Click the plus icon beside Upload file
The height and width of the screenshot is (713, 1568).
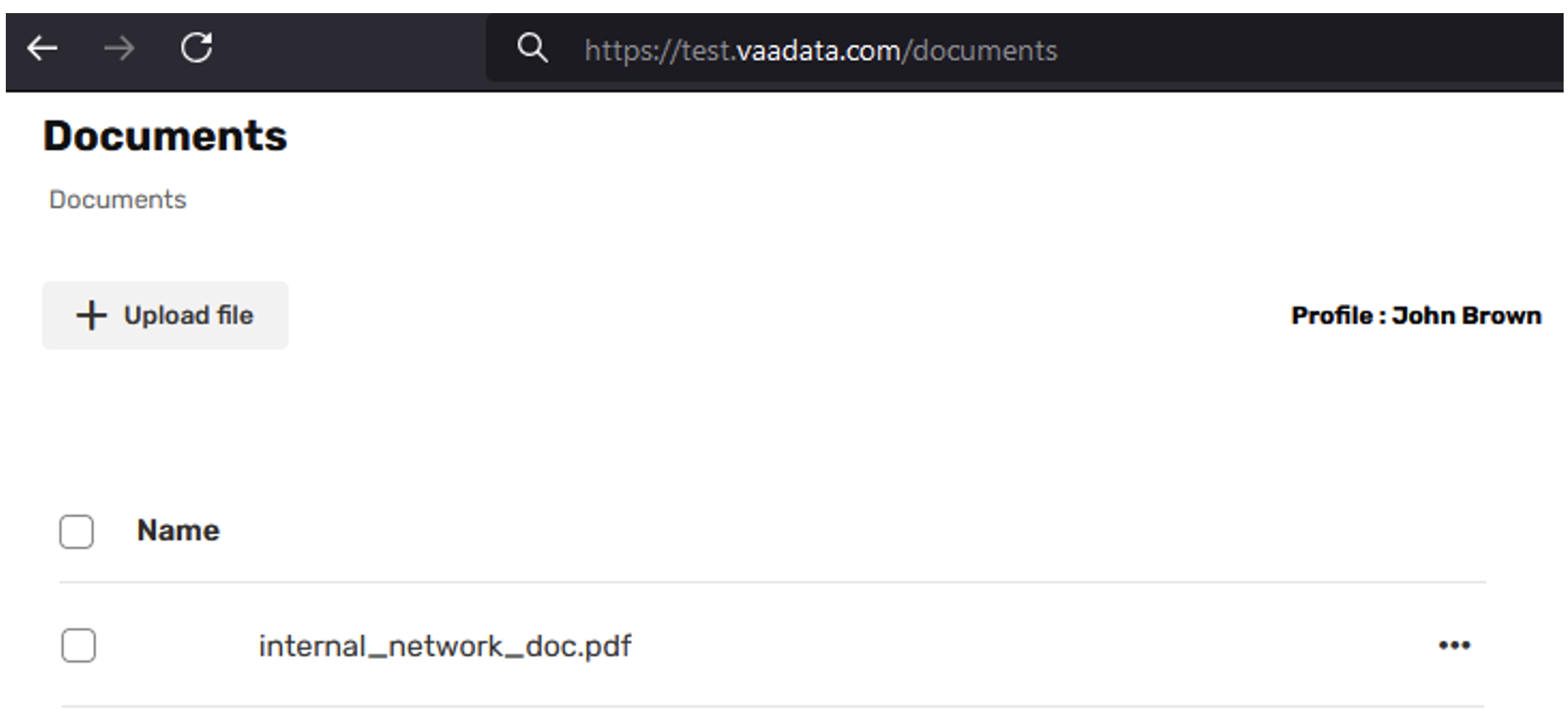tap(92, 316)
